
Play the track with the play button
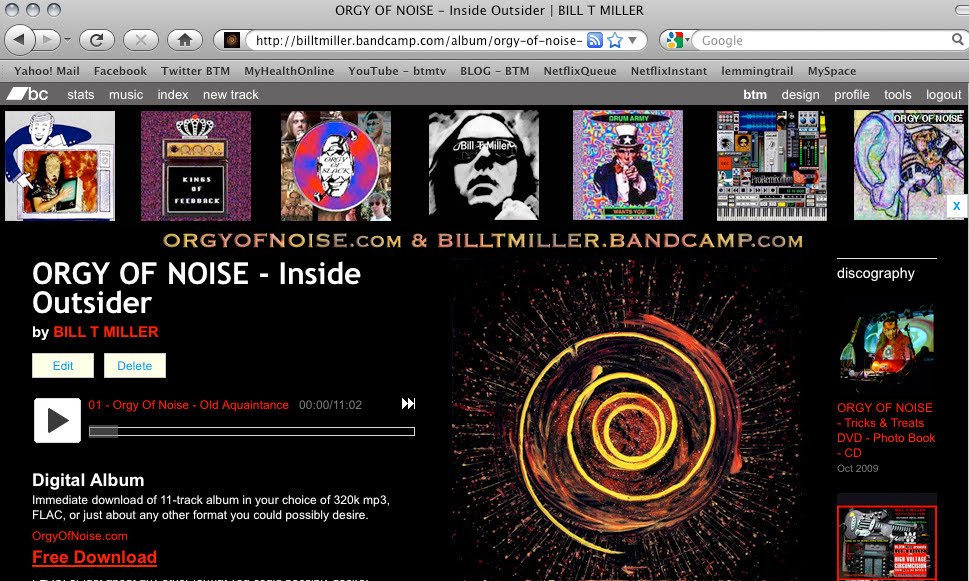coord(57,420)
